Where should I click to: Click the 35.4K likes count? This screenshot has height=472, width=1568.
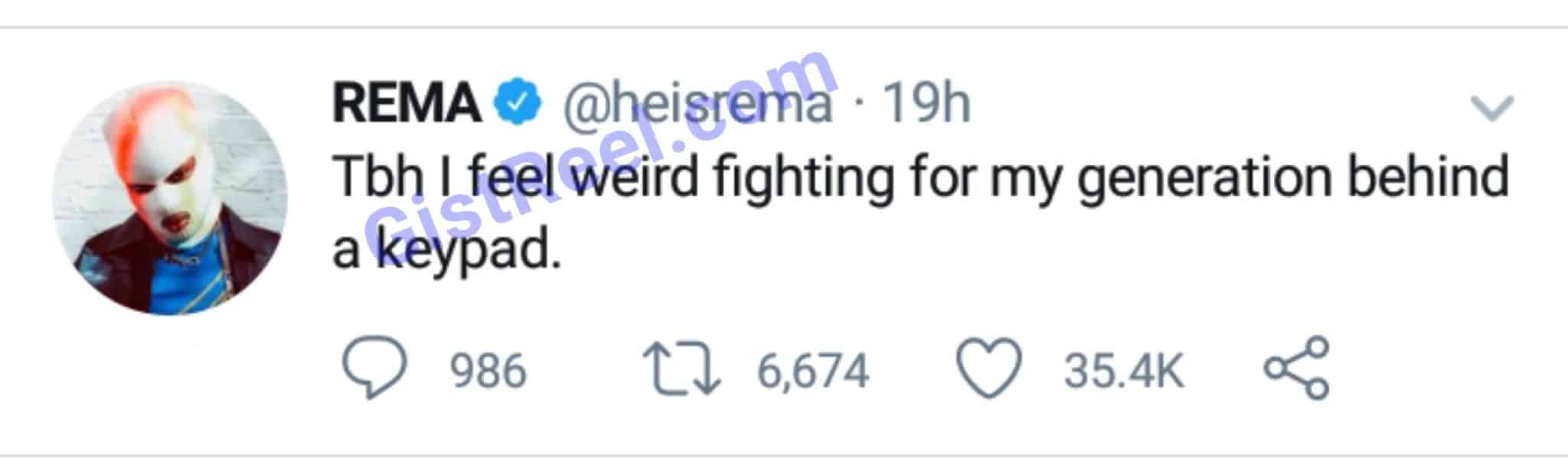pos(1123,371)
